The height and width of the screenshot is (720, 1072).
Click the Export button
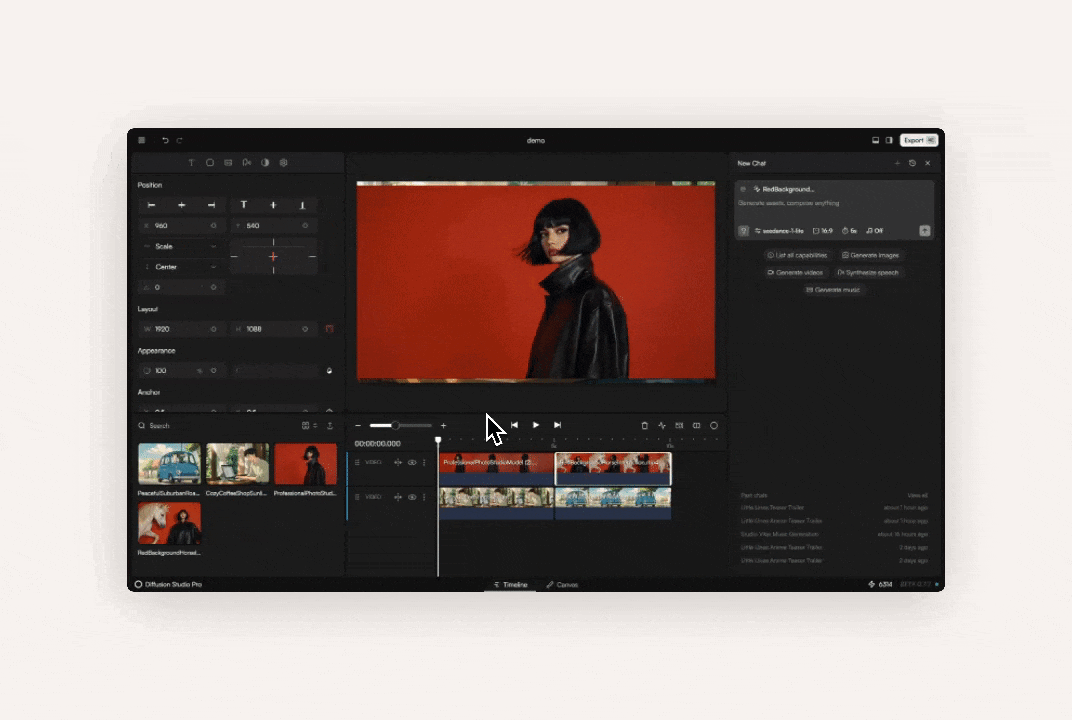[918, 140]
